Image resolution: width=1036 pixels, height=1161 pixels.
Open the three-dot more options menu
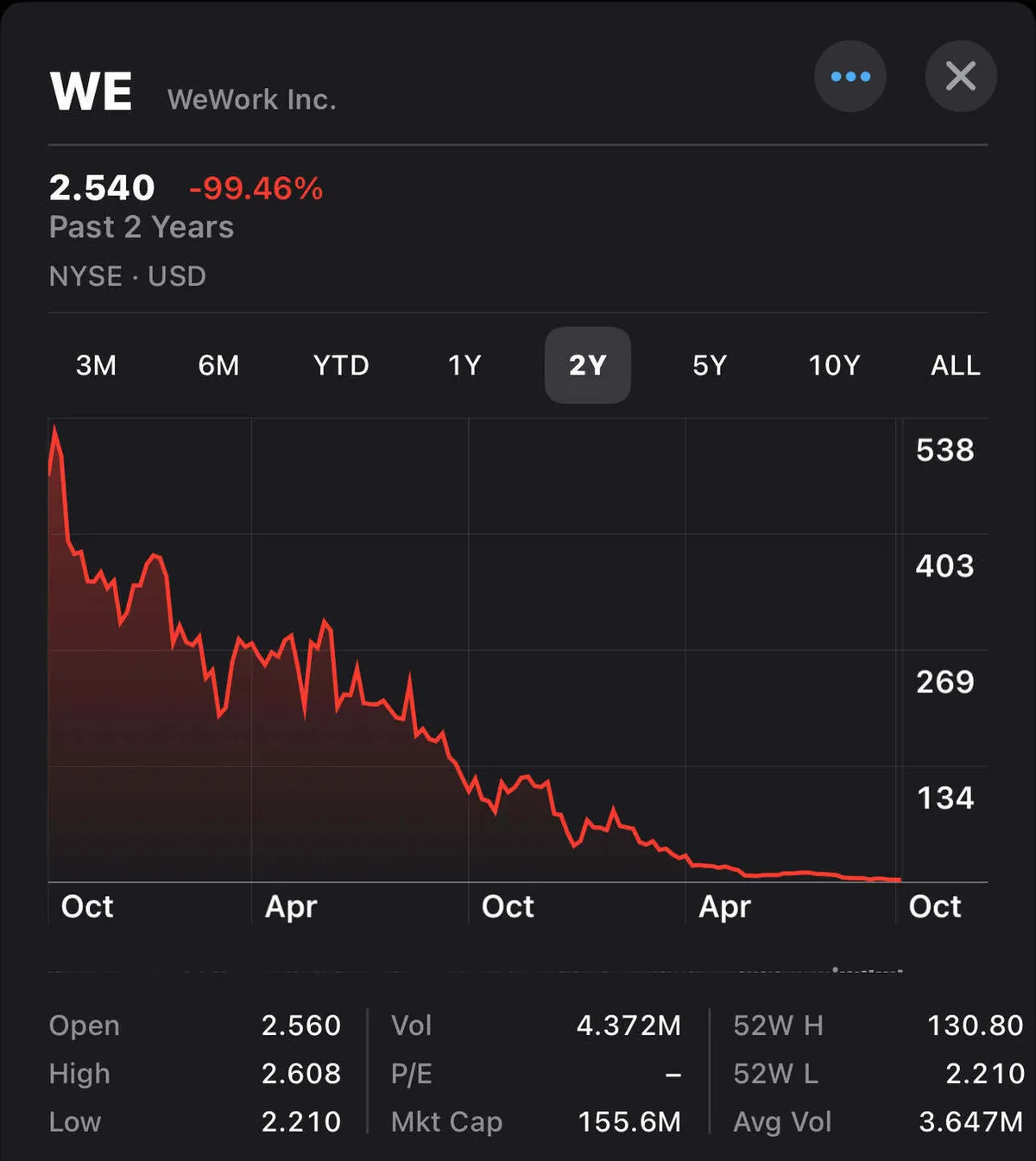850,77
